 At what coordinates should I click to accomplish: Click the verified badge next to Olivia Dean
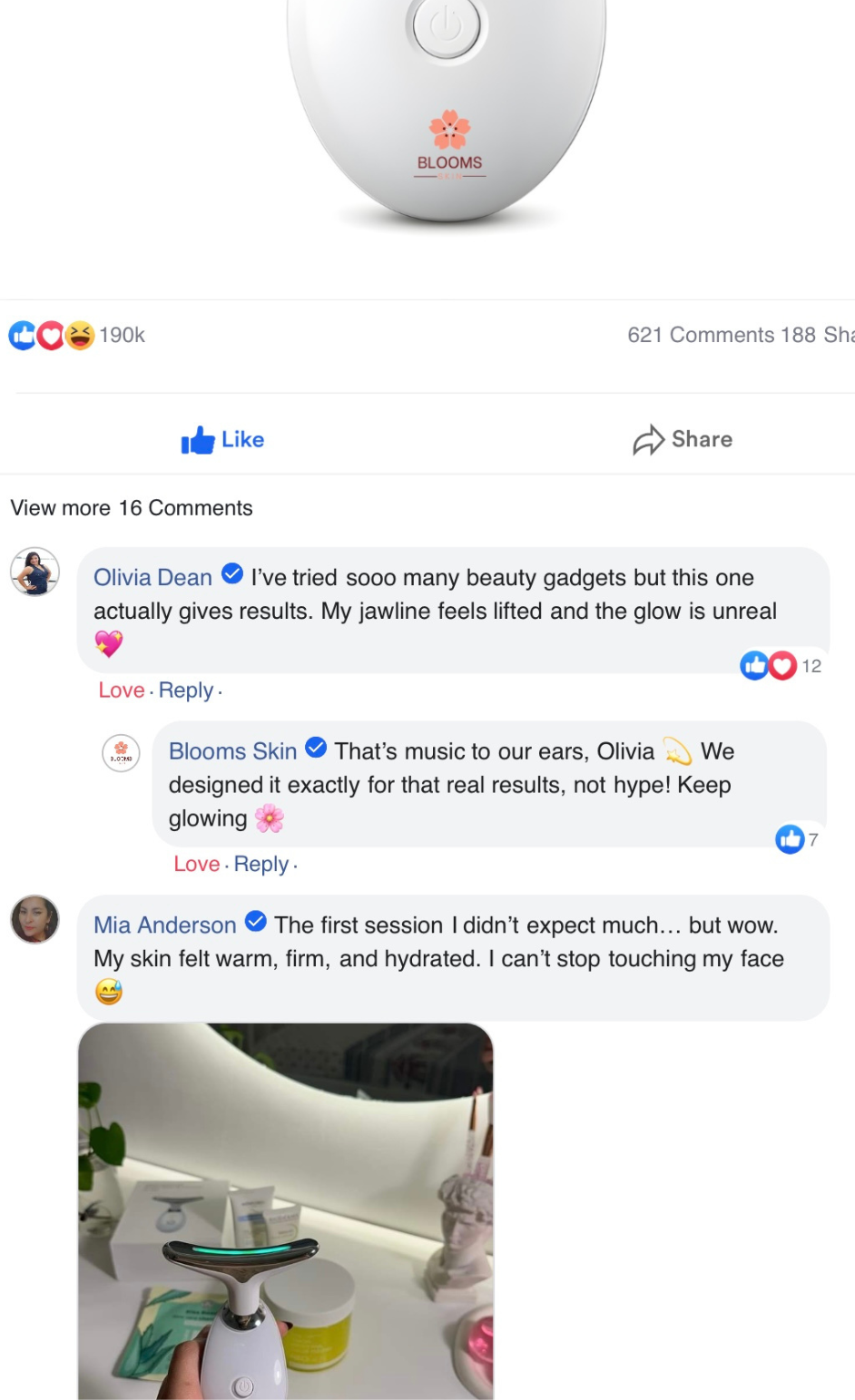(x=232, y=574)
